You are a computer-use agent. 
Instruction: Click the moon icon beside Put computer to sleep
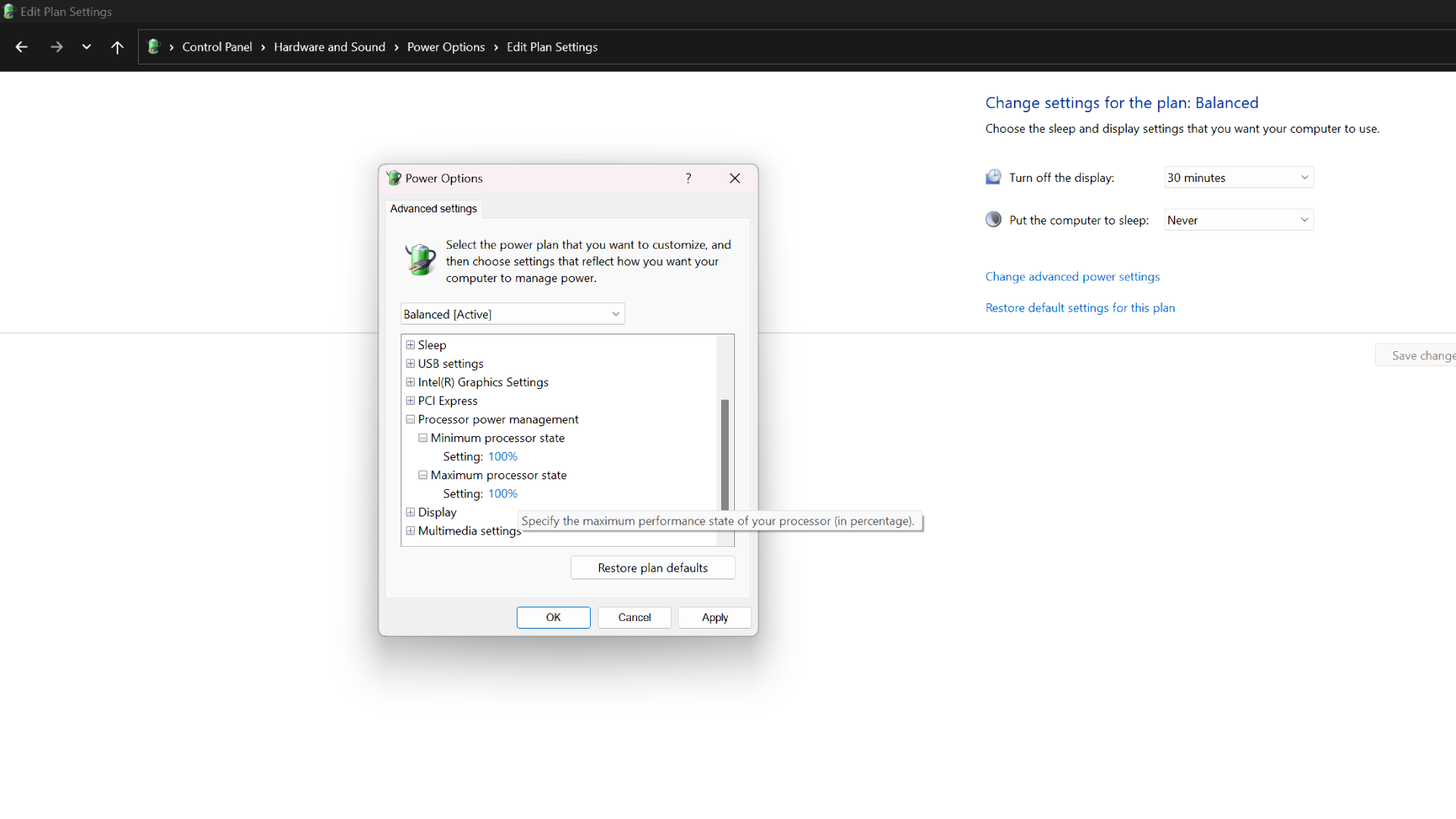coord(993,220)
